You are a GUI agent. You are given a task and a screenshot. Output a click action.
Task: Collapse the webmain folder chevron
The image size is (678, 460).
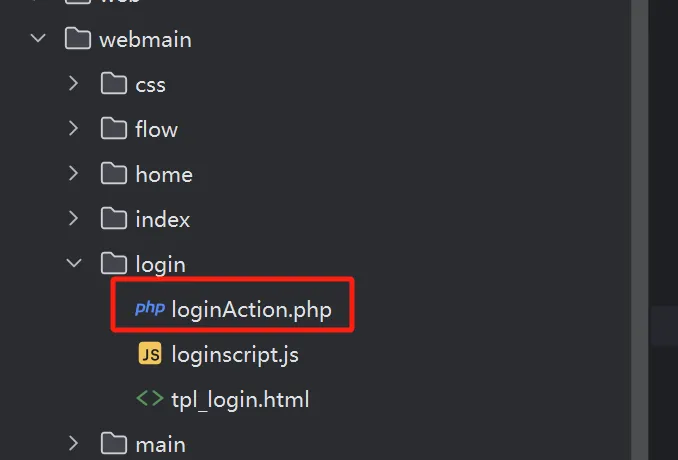pos(38,38)
